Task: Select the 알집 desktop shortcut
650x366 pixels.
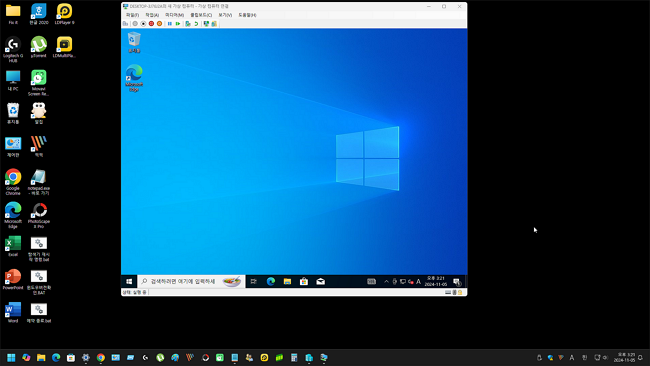Action: pos(39,114)
